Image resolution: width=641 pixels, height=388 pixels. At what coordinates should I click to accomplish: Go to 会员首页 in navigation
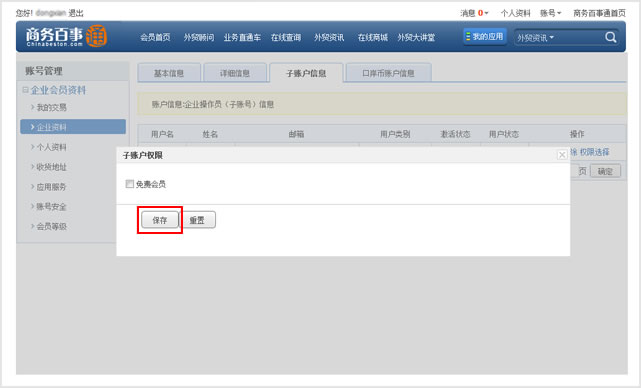click(155, 37)
